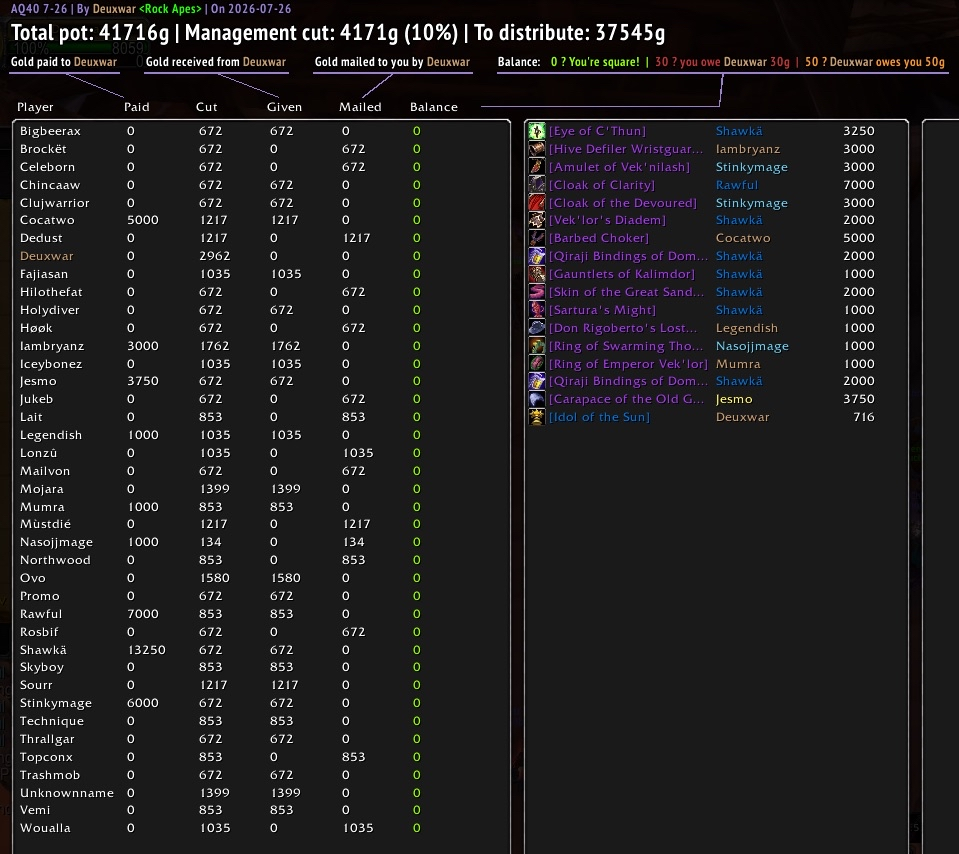Open the [Gauntlets of Kalimdor] item link
This screenshot has height=854, width=959.
coord(621,274)
